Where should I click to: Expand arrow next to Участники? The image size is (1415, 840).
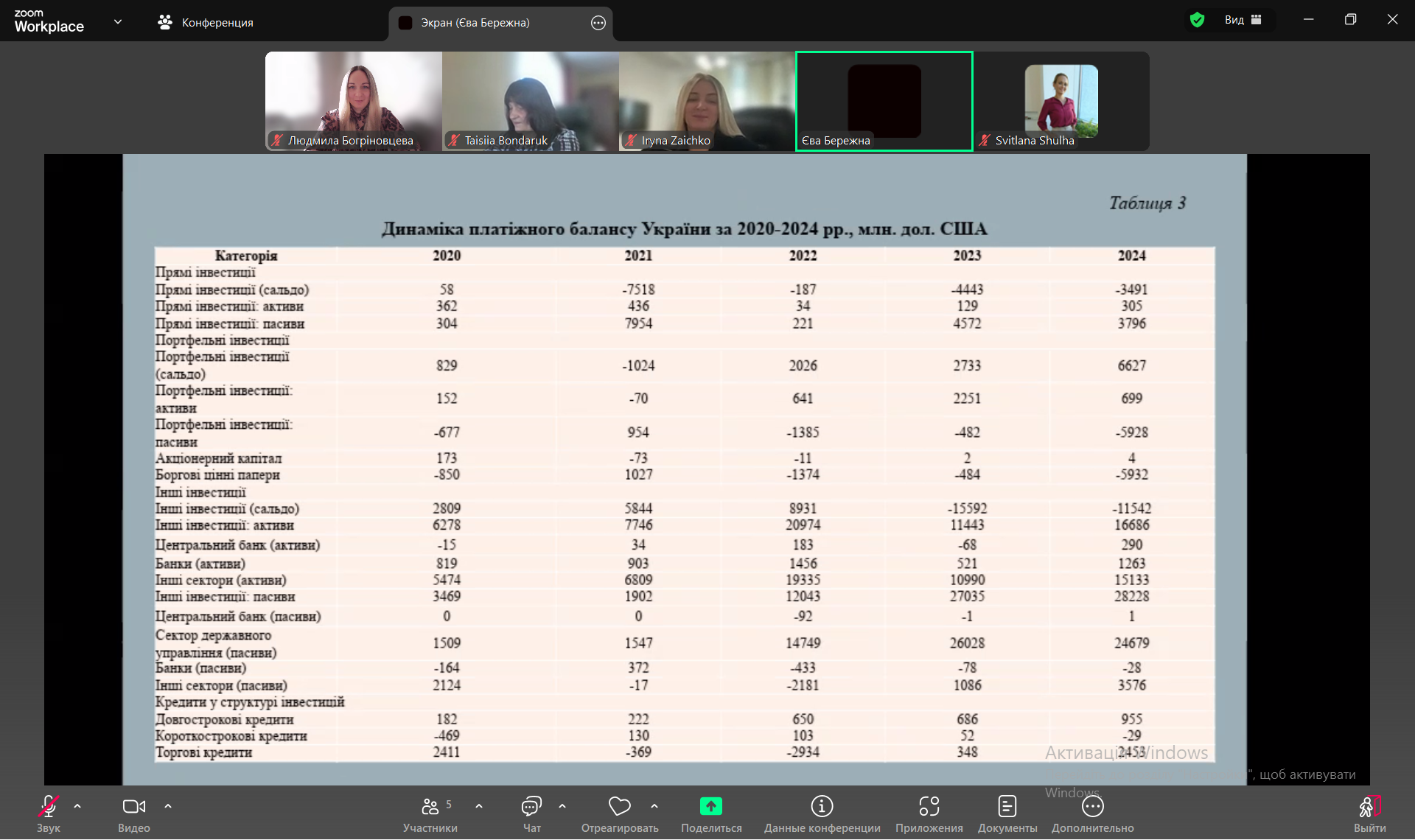pos(479,806)
